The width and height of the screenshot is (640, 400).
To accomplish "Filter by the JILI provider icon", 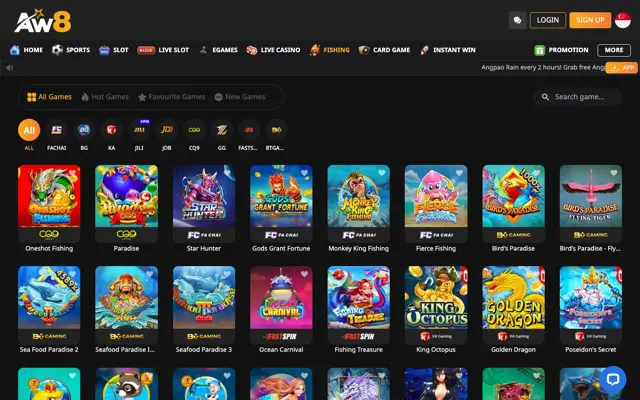I will (x=139, y=130).
